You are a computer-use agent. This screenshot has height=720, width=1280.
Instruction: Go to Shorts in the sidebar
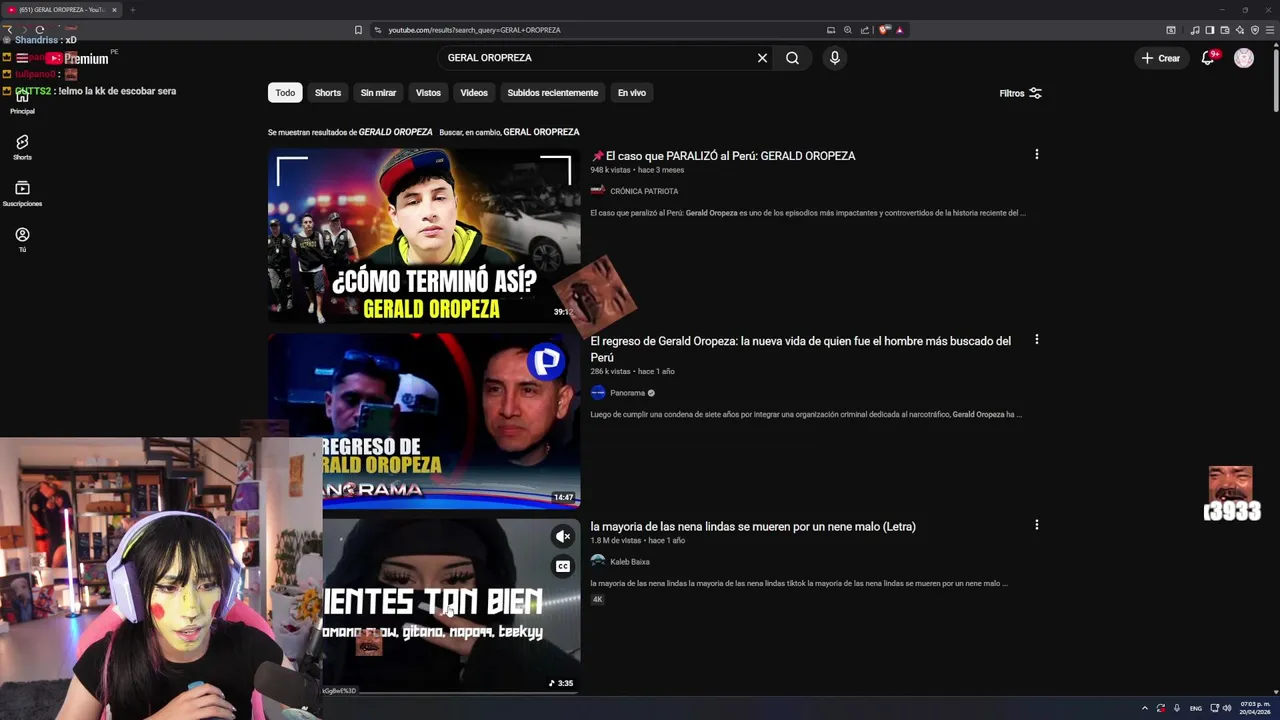[22, 147]
